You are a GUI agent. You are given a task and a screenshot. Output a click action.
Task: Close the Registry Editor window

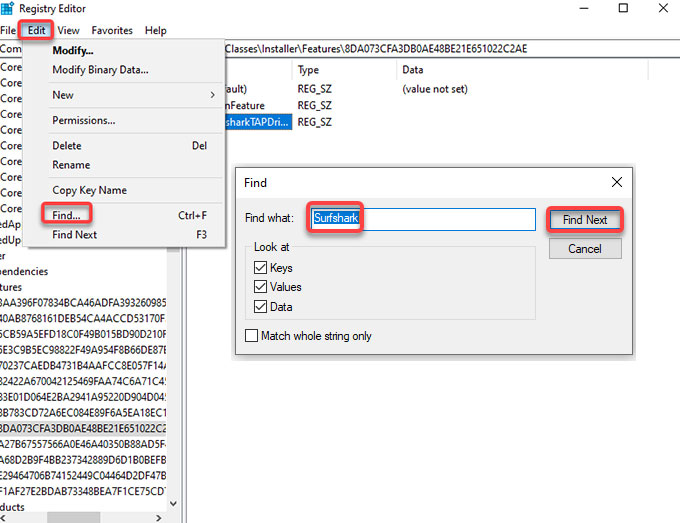[663, 8]
